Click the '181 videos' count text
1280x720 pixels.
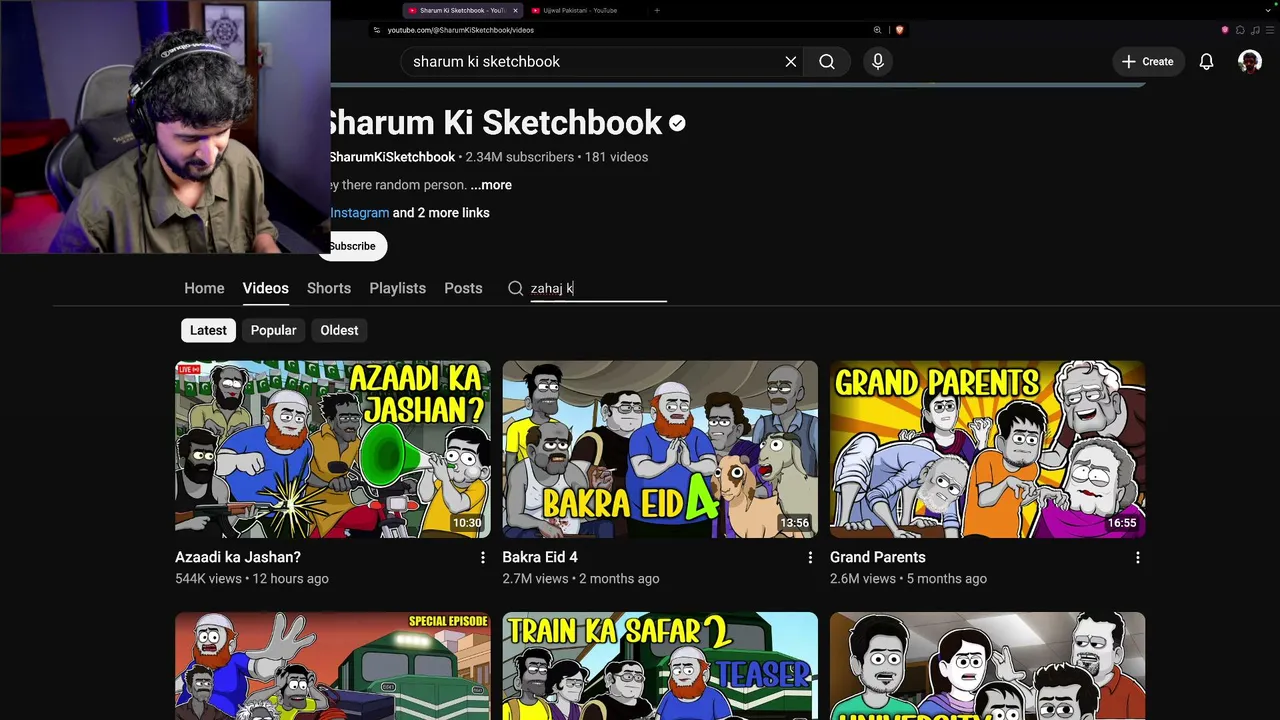[x=616, y=157]
